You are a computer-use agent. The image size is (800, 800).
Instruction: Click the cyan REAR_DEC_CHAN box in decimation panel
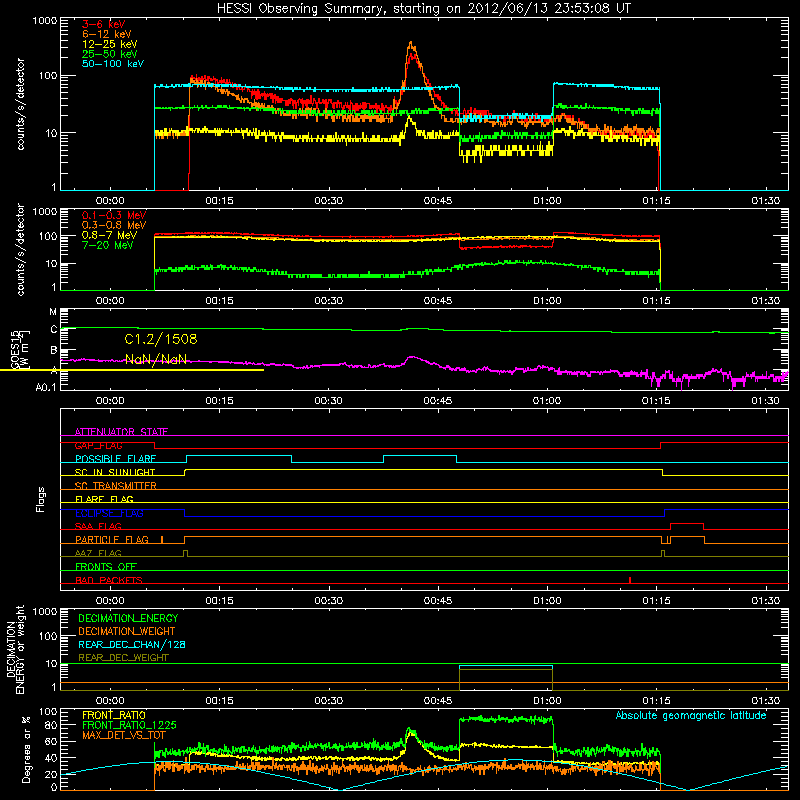tap(506, 667)
